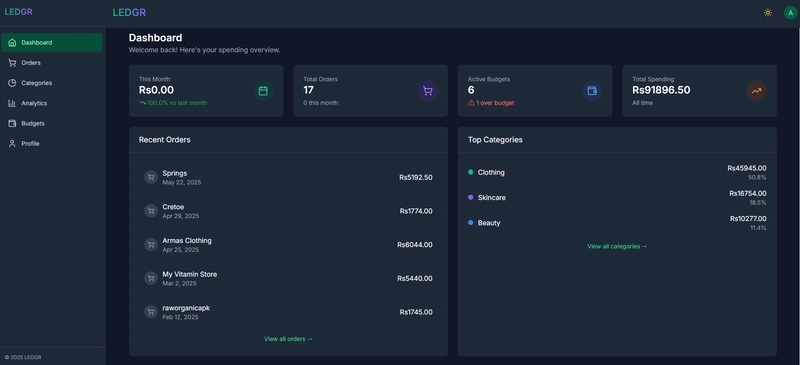This screenshot has height=365, width=800.
Task: Open Categories in the sidebar
Action: [x=52, y=83]
